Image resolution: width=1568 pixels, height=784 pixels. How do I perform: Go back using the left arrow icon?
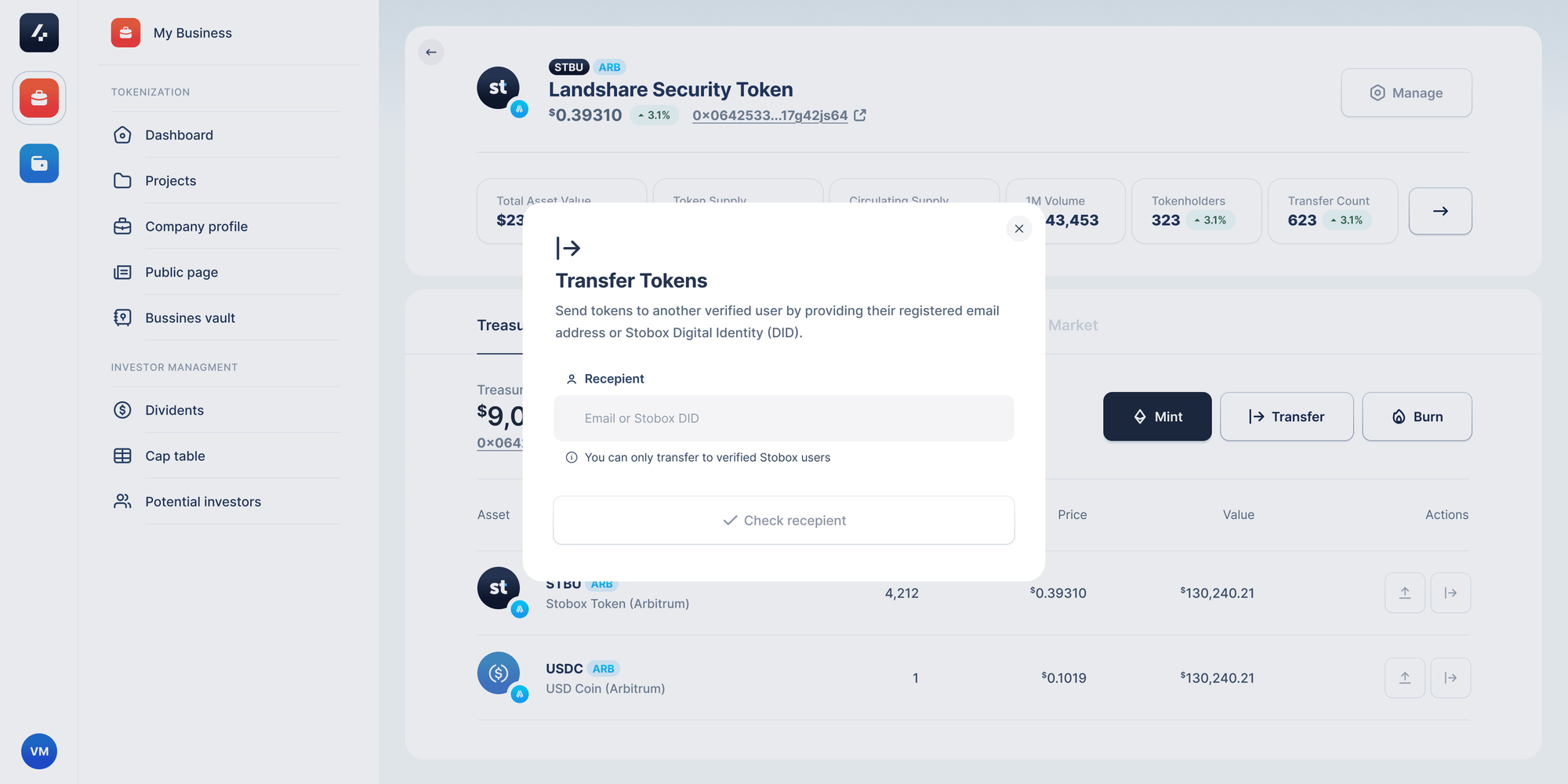[431, 53]
